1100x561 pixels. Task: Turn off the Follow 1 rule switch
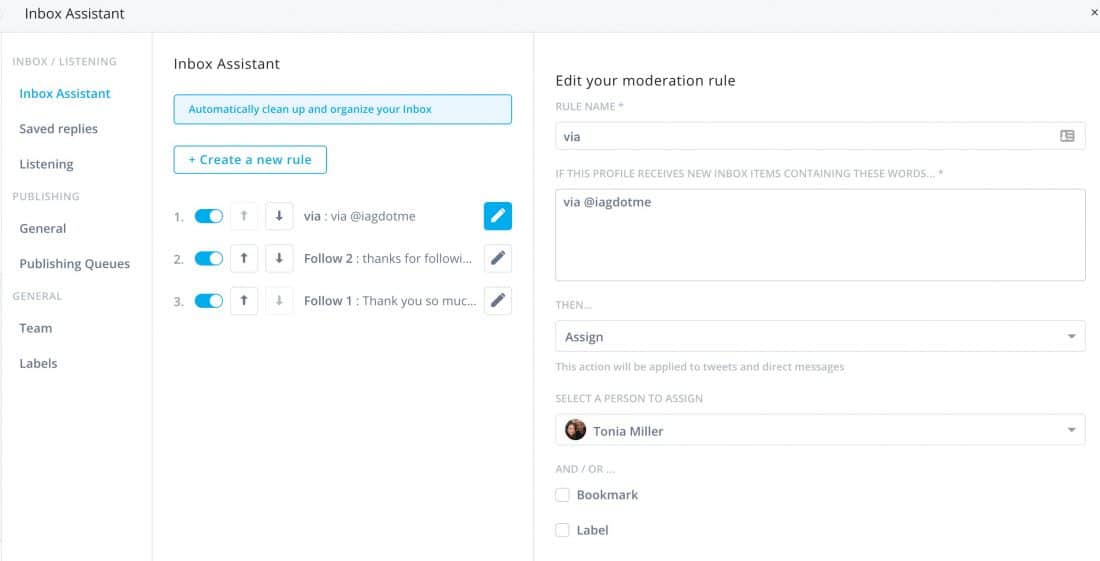click(208, 300)
